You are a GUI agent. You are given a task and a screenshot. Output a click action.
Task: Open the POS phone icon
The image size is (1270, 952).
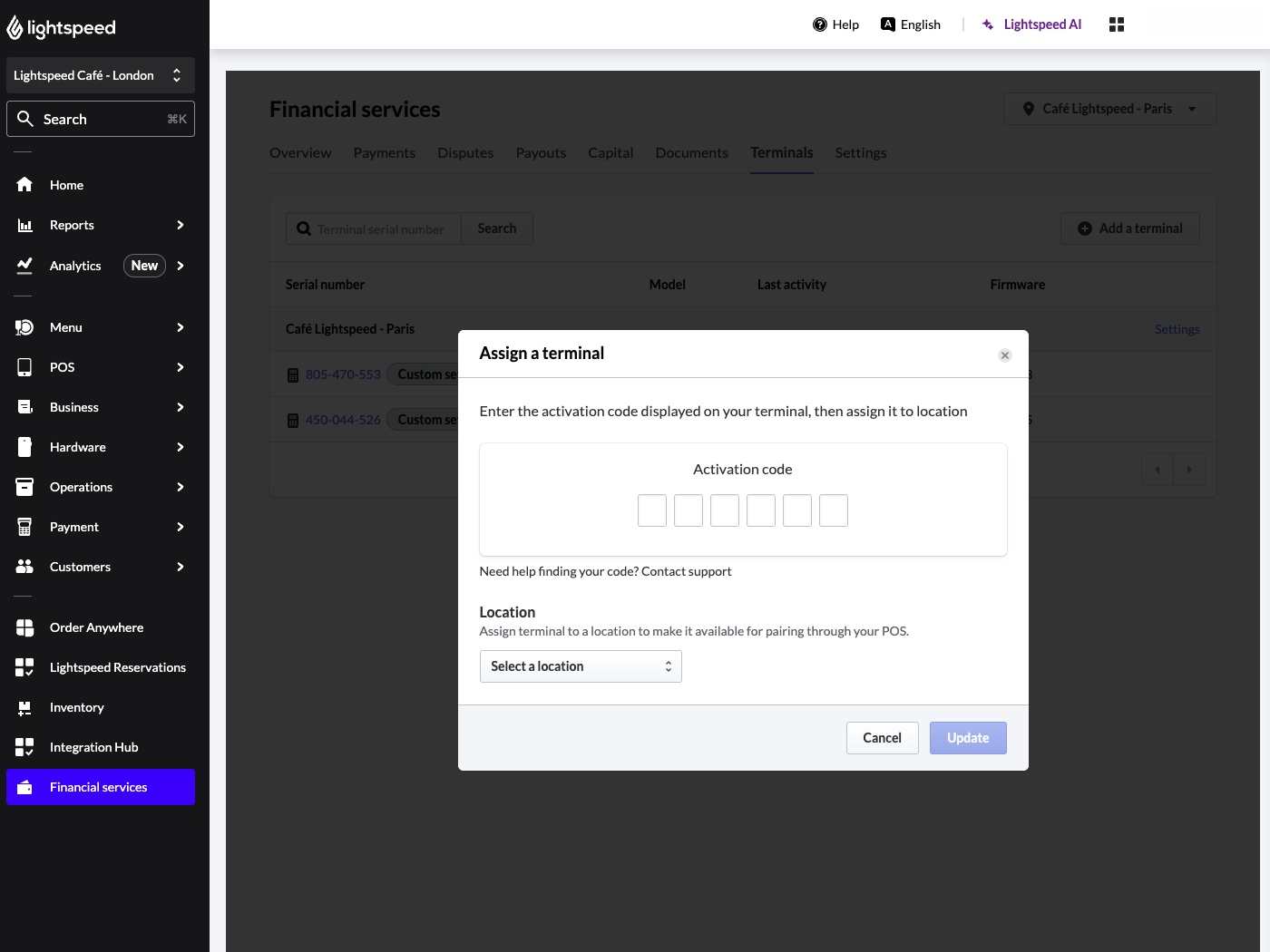point(24,367)
